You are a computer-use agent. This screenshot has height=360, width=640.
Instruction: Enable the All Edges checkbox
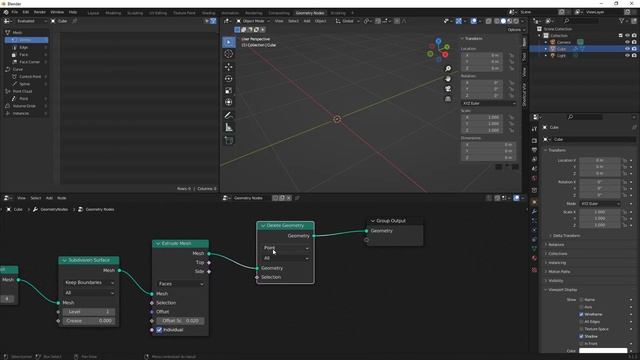point(582,322)
